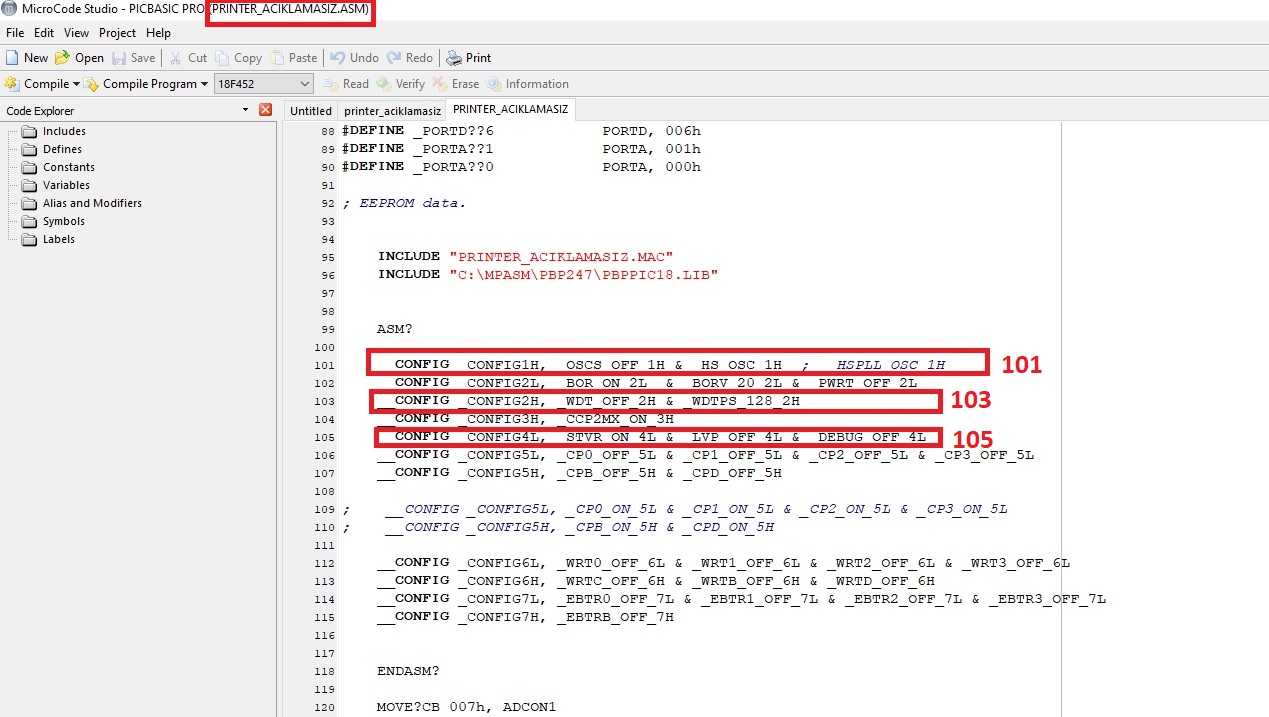Screen dimensions: 1269x717
Task: Click the Information button label
Action: point(537,84)
